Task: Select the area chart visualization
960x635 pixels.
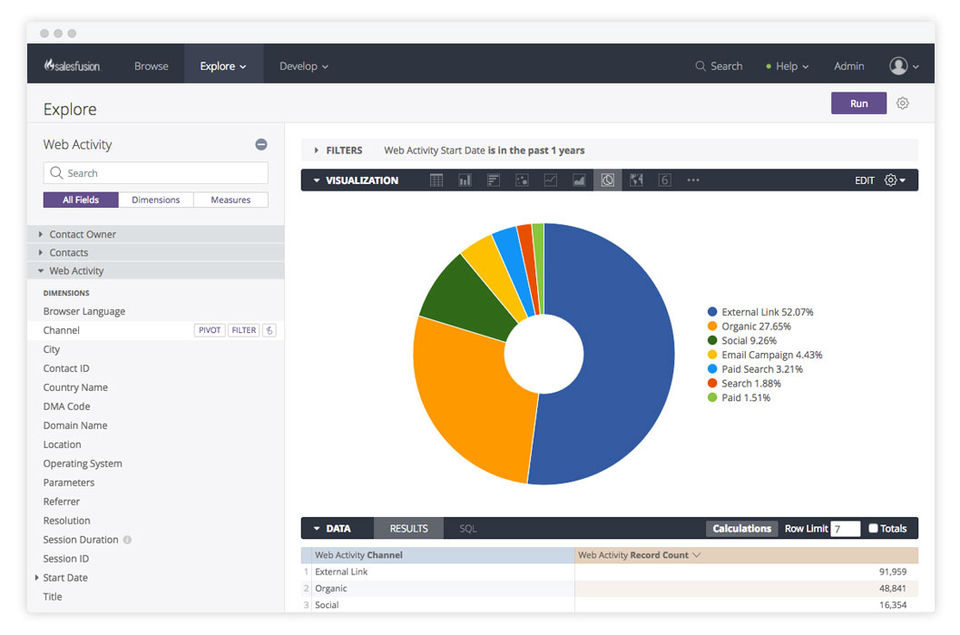Action: (x=579, y=180)
